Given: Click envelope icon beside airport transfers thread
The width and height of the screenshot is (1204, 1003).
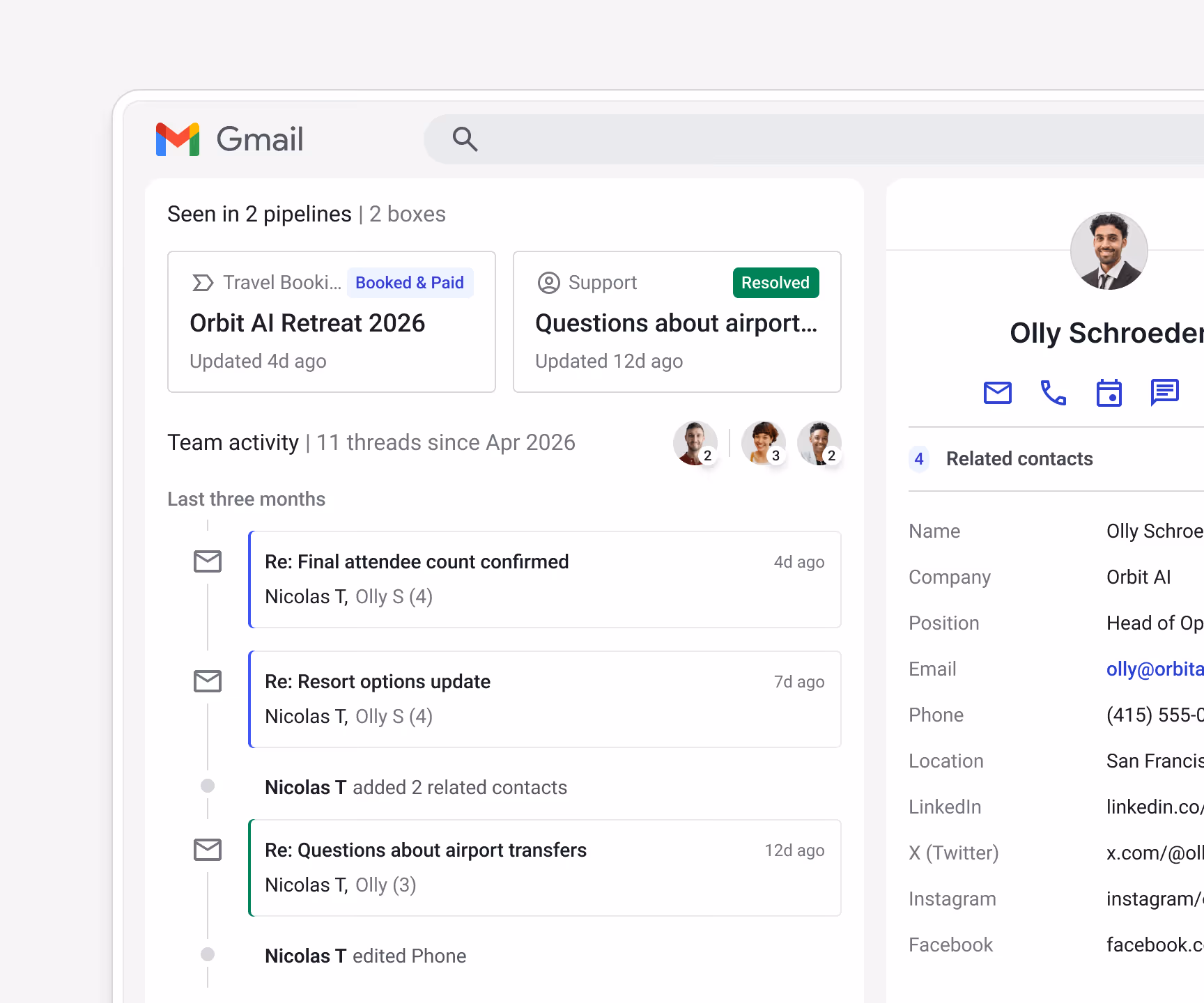Looking at the screenshot, I should (208, 850).
